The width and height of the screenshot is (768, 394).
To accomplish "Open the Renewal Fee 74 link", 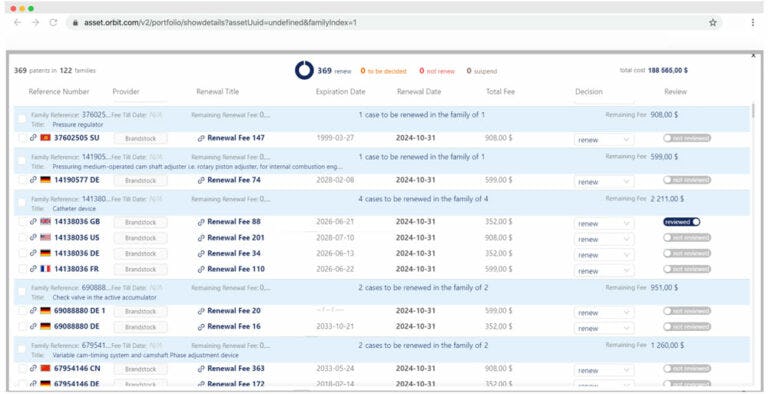I will point(234,180).
